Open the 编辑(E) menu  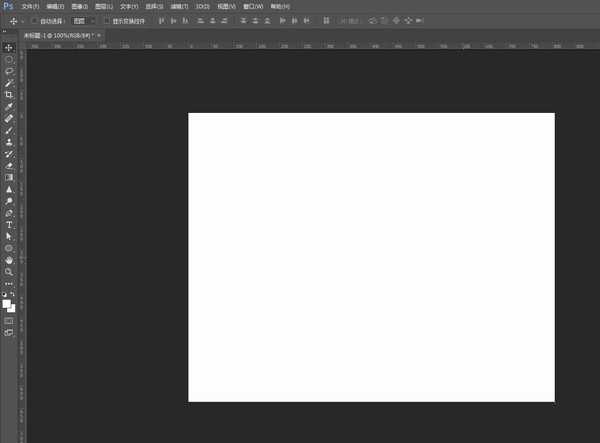[55, 7]
